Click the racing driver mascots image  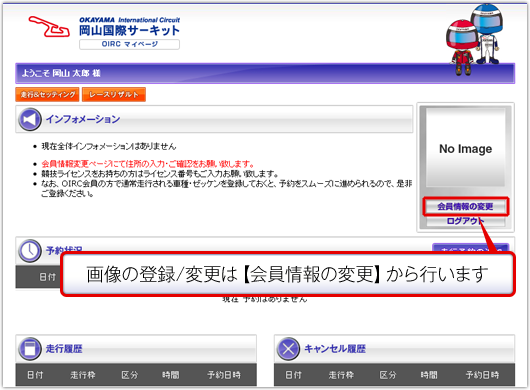pos(475,39)
